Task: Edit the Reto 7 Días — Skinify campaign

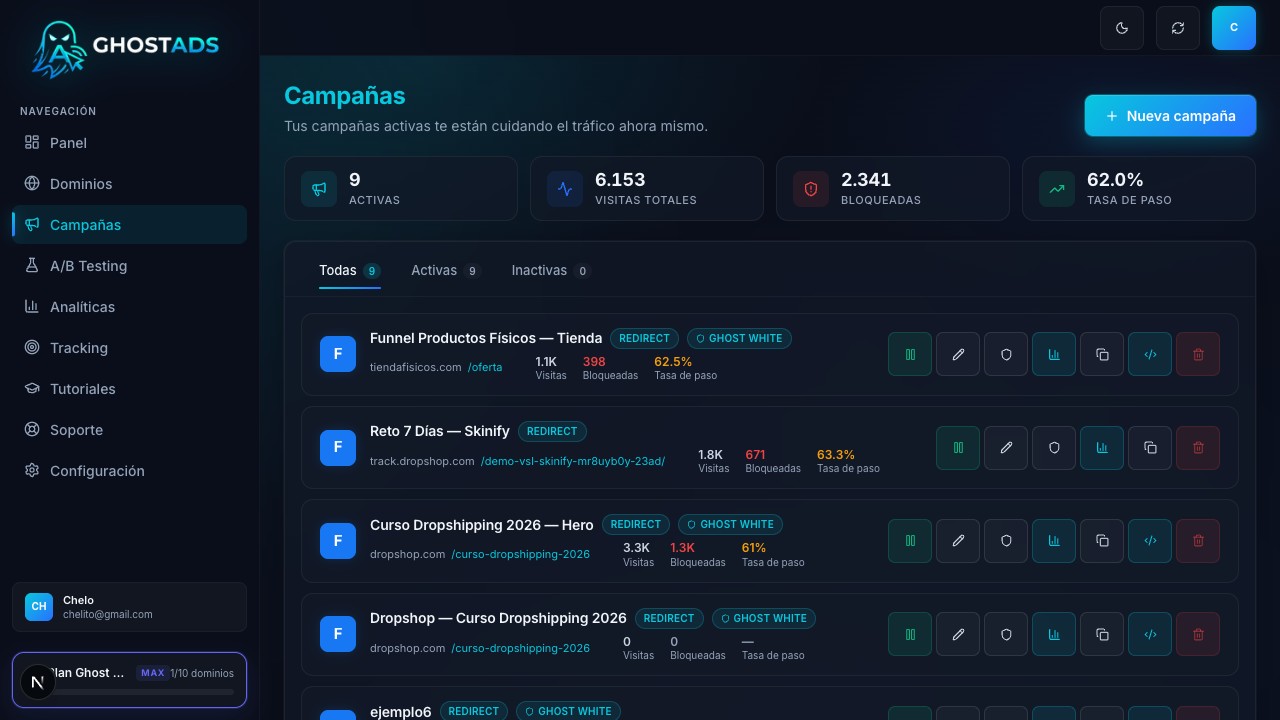Action: point(1006,448)
